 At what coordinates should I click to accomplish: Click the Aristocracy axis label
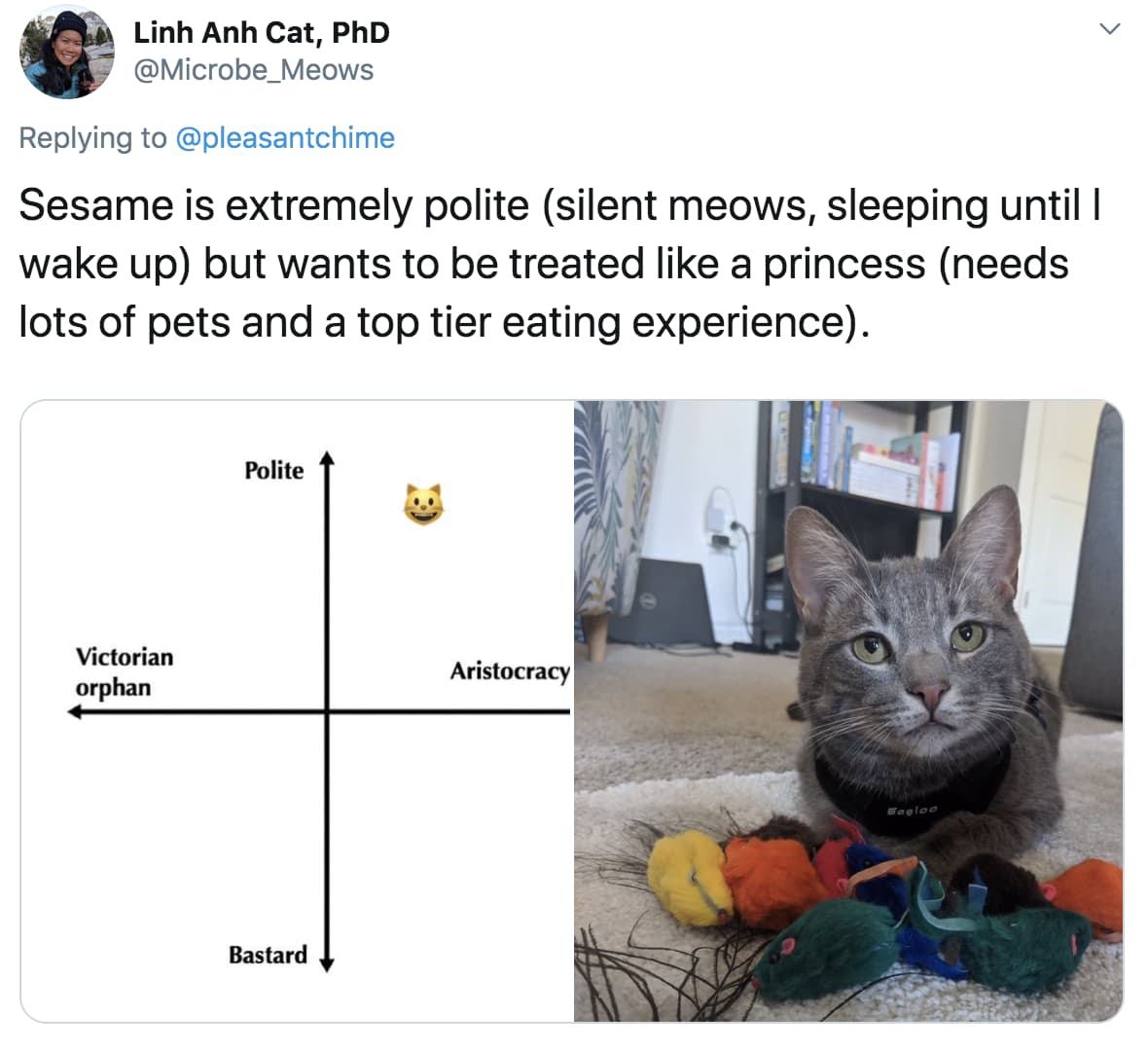pyautogui.click(x=510, y=670)
